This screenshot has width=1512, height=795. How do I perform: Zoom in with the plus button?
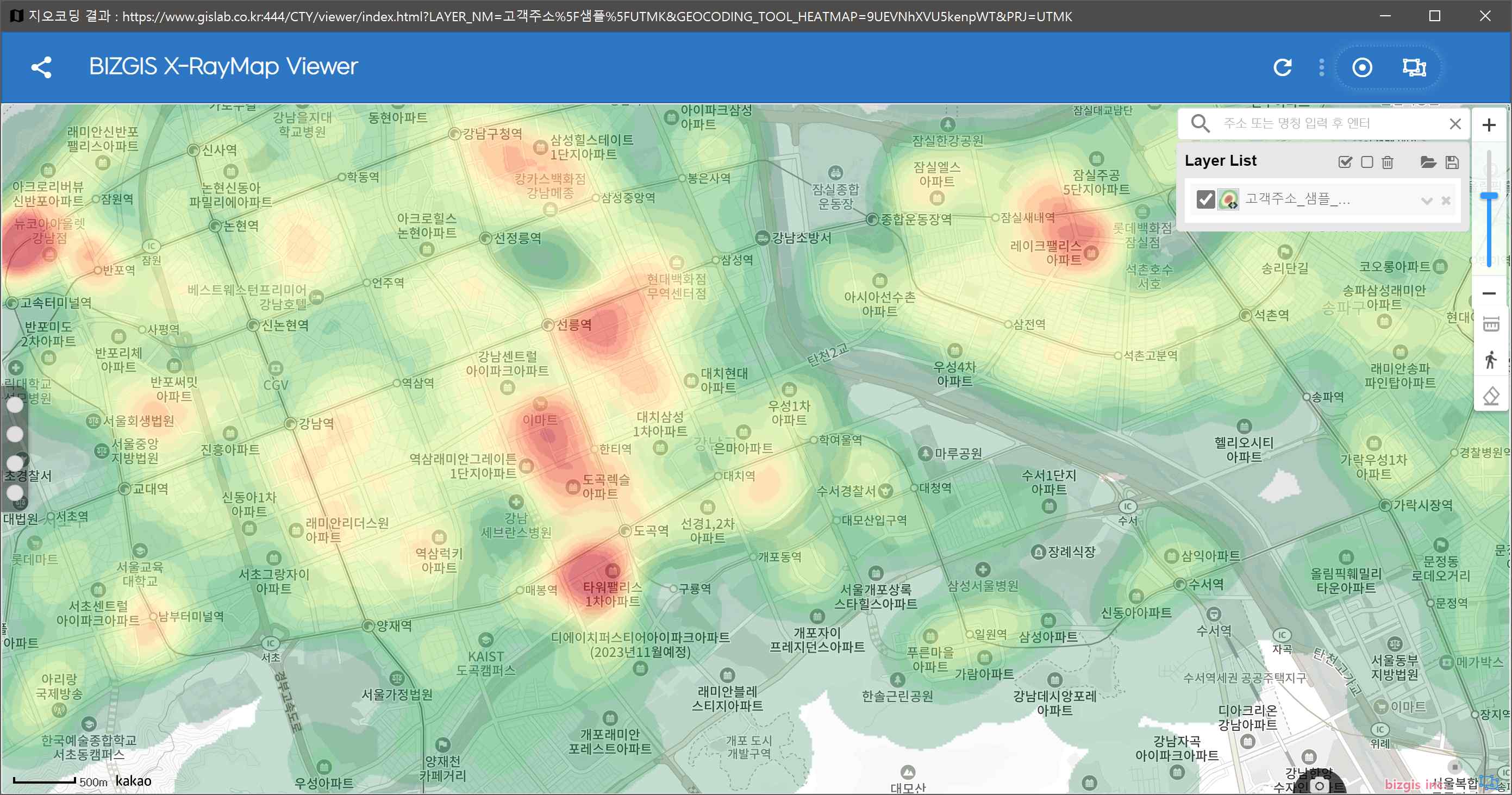tap(1489, 125)
